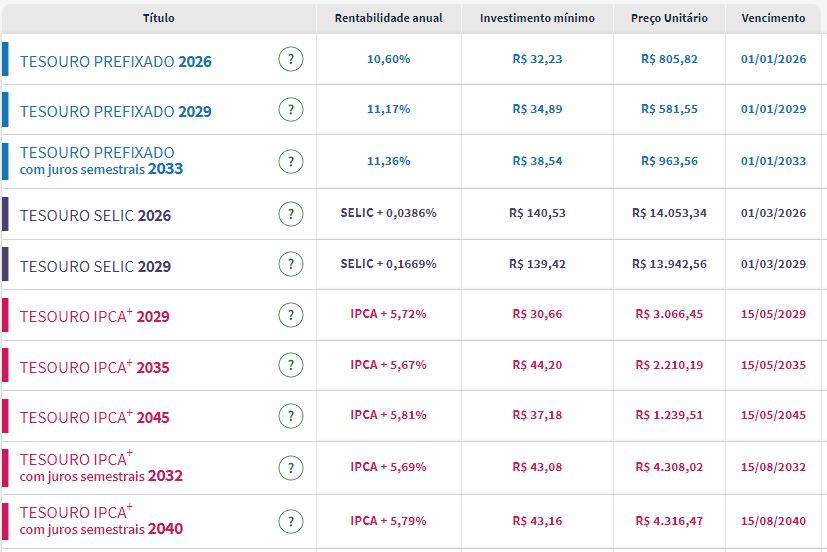Screen dimensions: 827x552
Task: Open help icon for Tesouro IPCA+ 2029
Action: tap(290, 315)
